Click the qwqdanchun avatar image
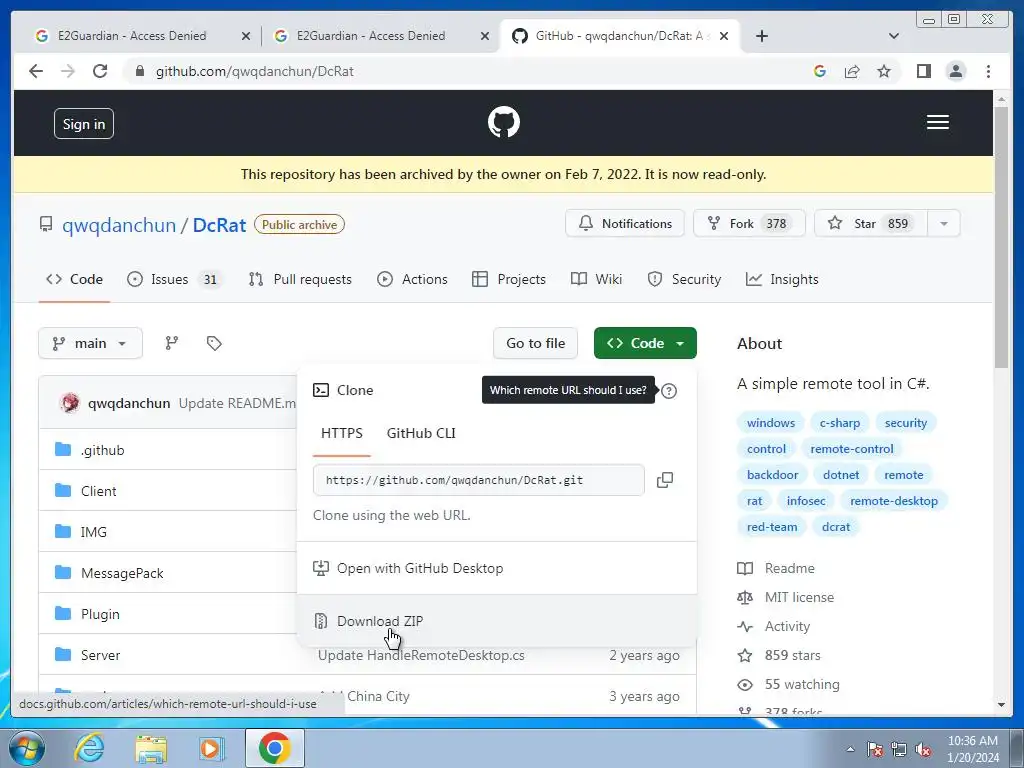 point(70,403)
